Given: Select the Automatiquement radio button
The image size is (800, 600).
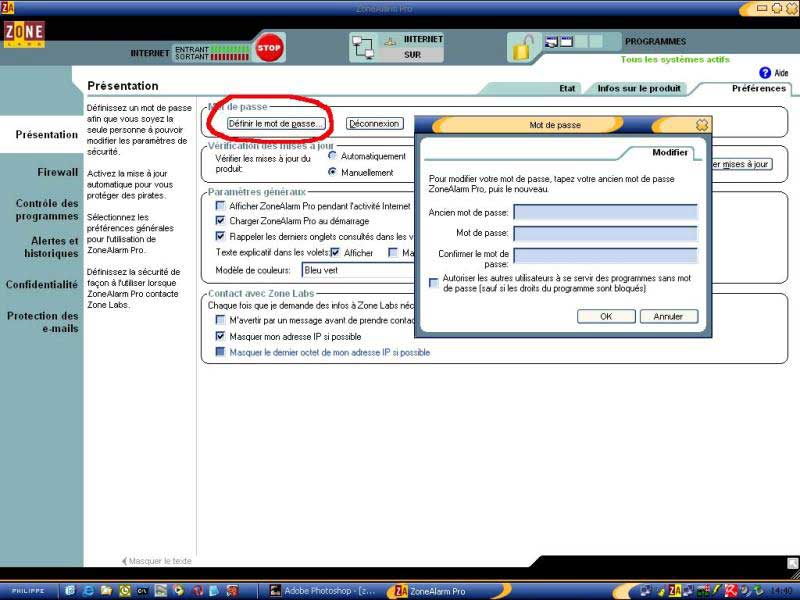Looking at the screenshot, I should 333,156.
